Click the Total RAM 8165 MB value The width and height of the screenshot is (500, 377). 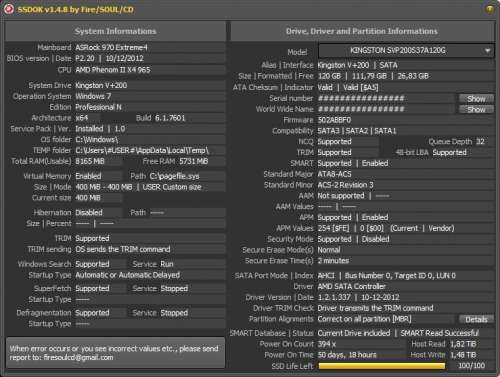pyautogui.click(x=90, y=161)
